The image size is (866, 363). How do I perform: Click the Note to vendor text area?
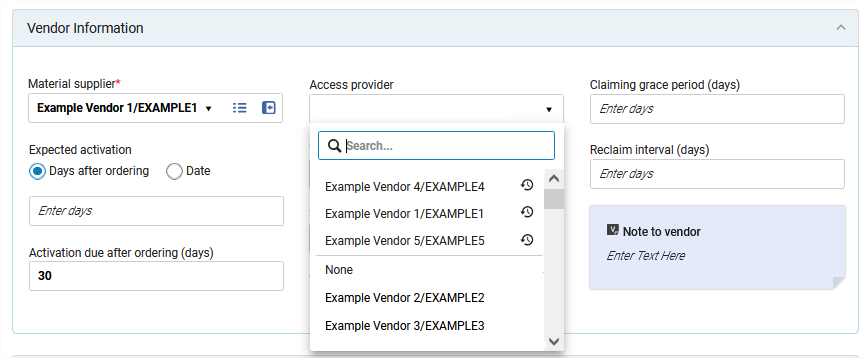point(717,256)
